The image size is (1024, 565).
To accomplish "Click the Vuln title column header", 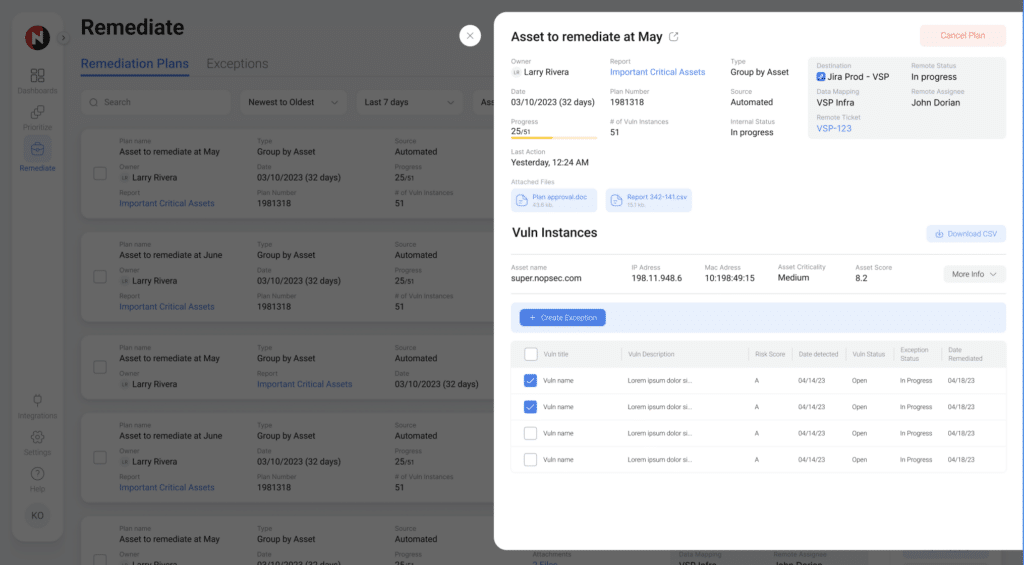I will [556, 354].
